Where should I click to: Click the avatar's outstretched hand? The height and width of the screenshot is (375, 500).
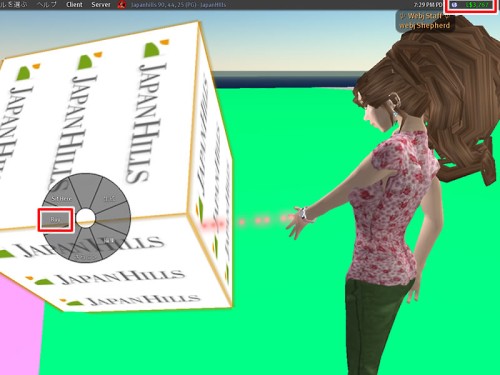tap(295, 222)
